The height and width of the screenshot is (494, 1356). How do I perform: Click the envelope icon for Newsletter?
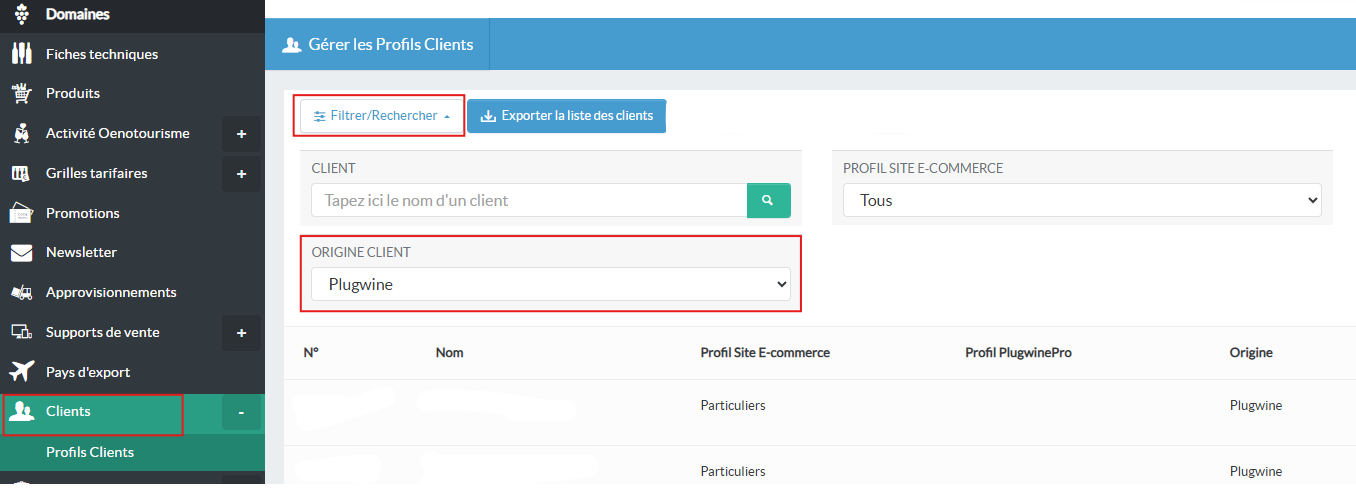coord(21,253)
